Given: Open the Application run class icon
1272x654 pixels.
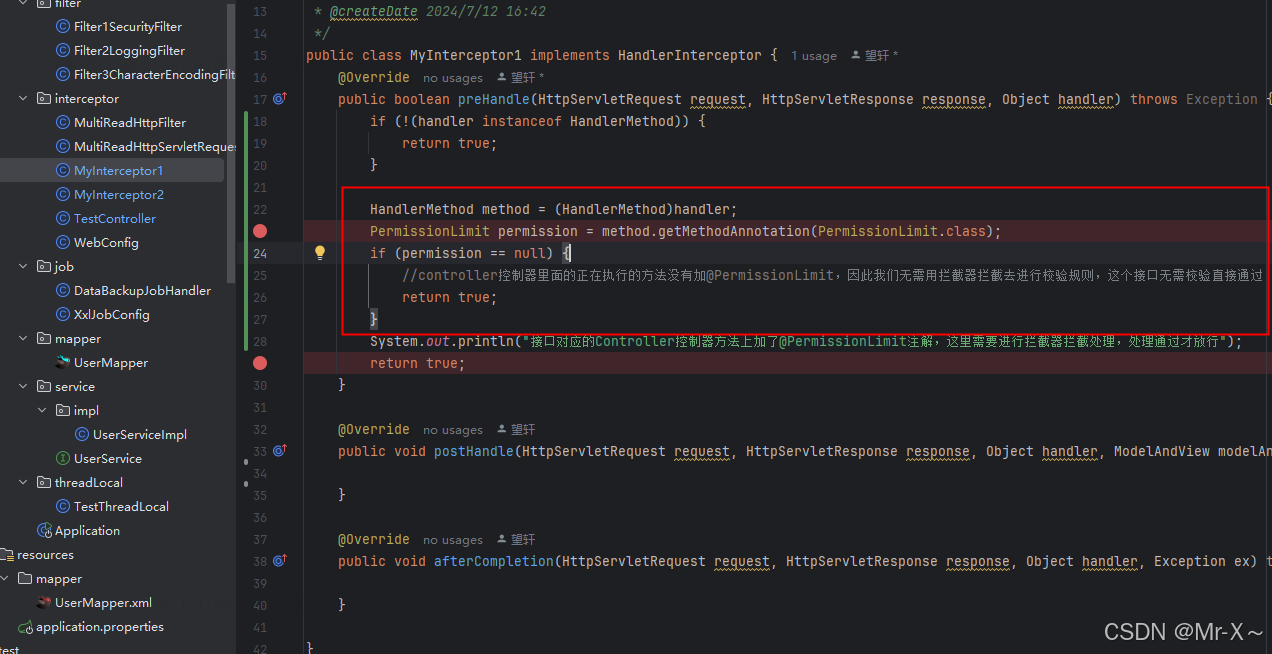Looking at the screenshot, I should [x=44, y=531].
